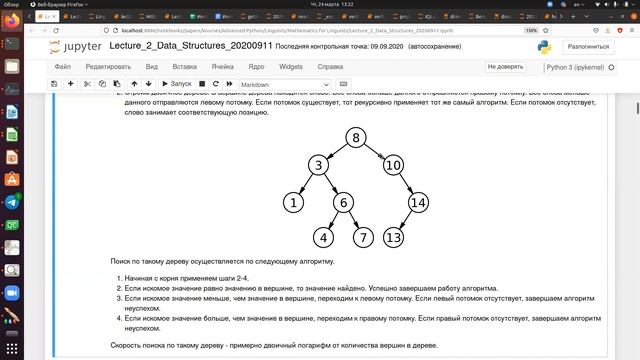Click the localhost URL address bar

pos(287,31)
